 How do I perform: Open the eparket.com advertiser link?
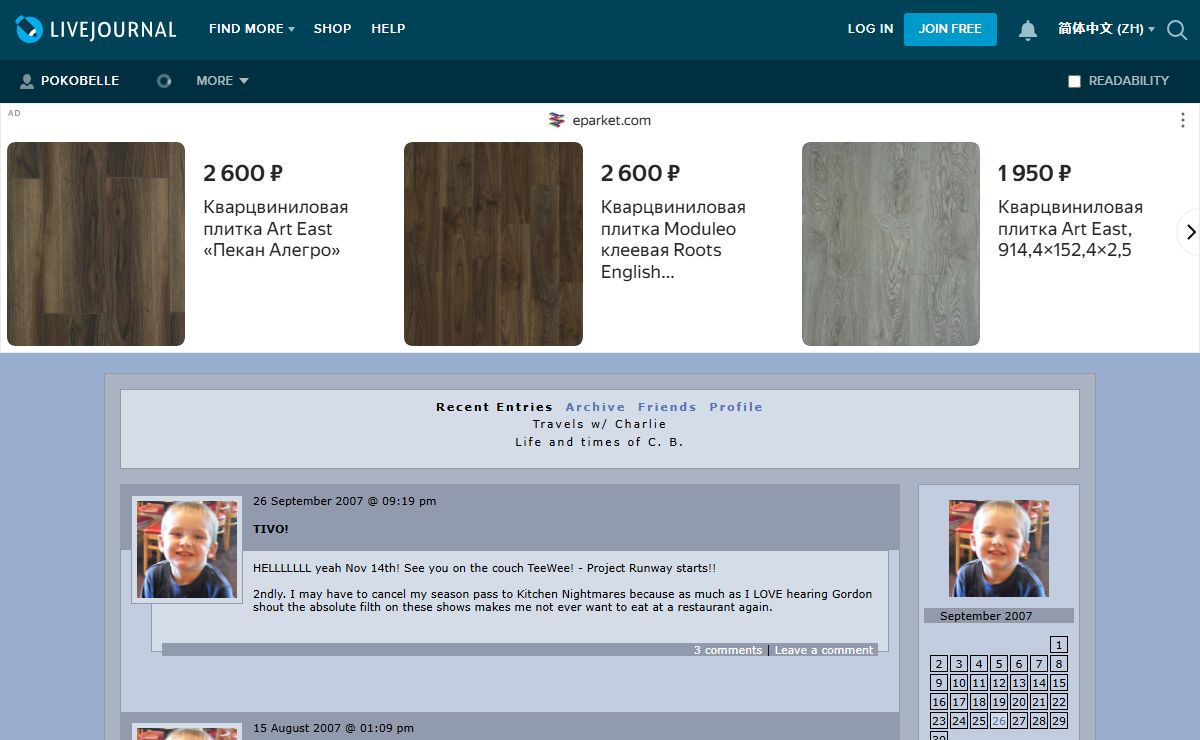tap(612, 120)
